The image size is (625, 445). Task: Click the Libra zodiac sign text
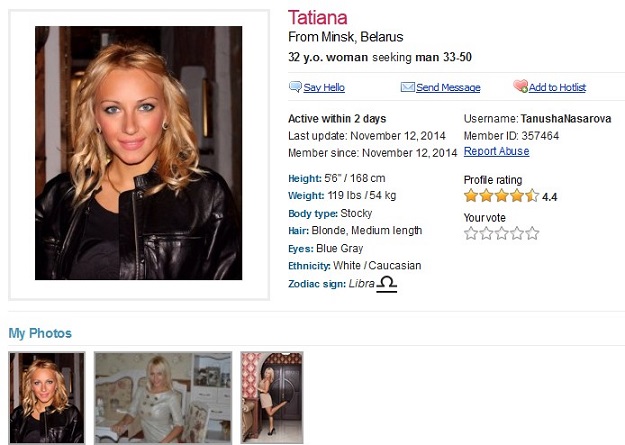click(x=361, y=285)
